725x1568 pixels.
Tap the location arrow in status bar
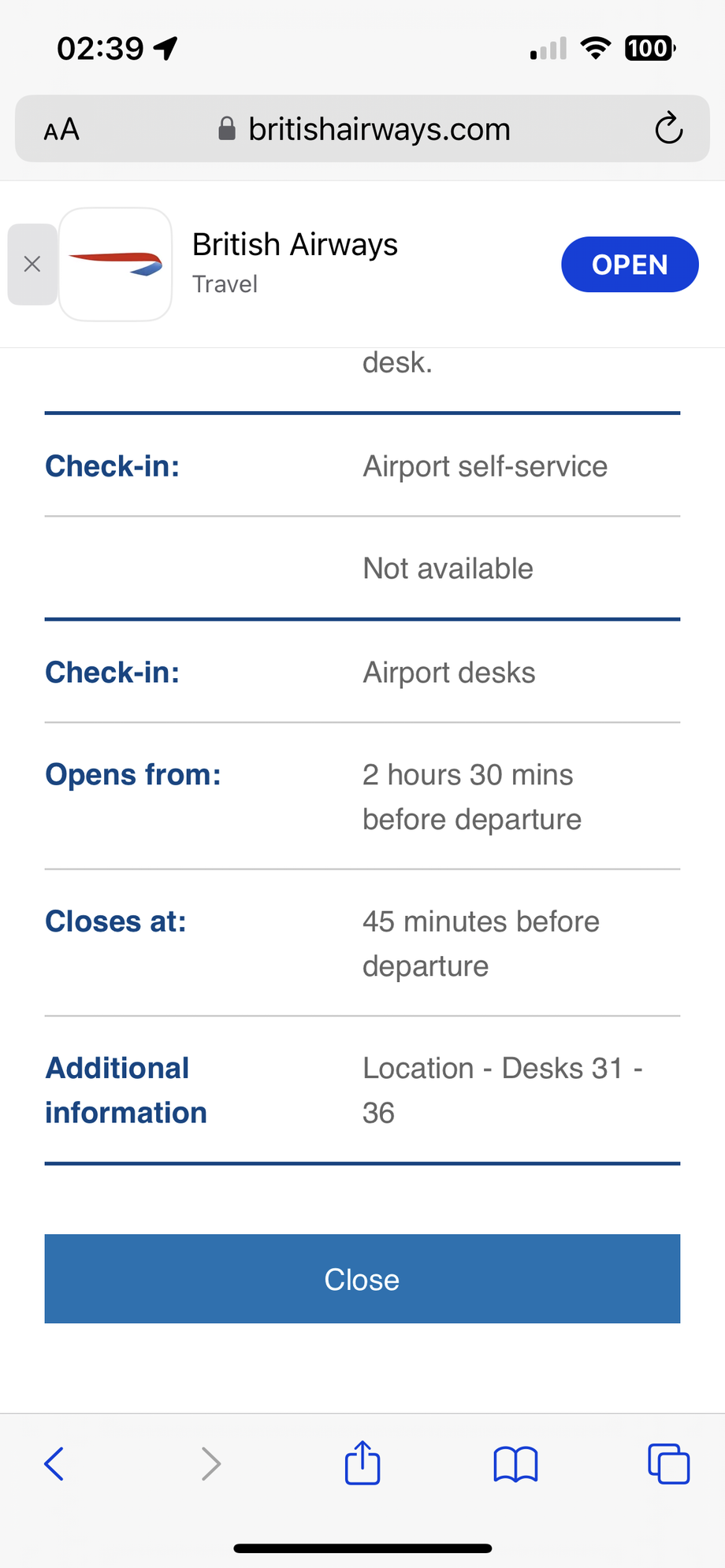(x=165, y=49)
